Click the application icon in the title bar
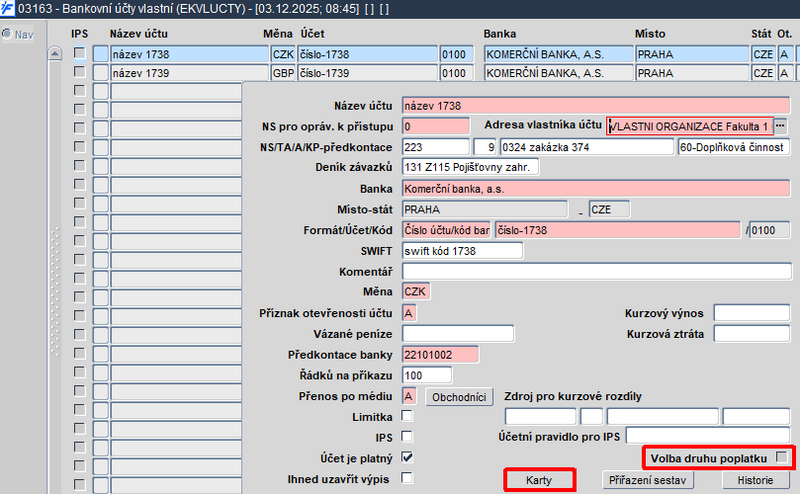The height and width of the screenshot is (494, 800). tap(7, 9)
